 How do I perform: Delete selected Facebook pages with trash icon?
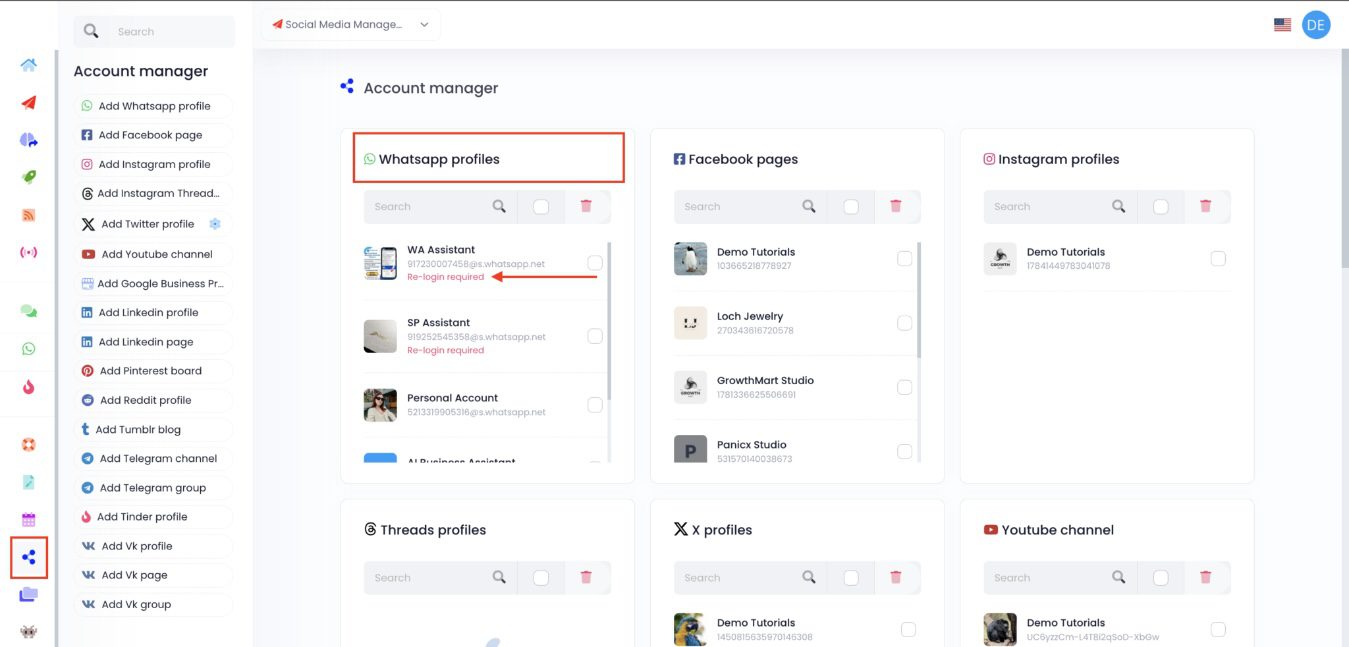pos(896,206)
